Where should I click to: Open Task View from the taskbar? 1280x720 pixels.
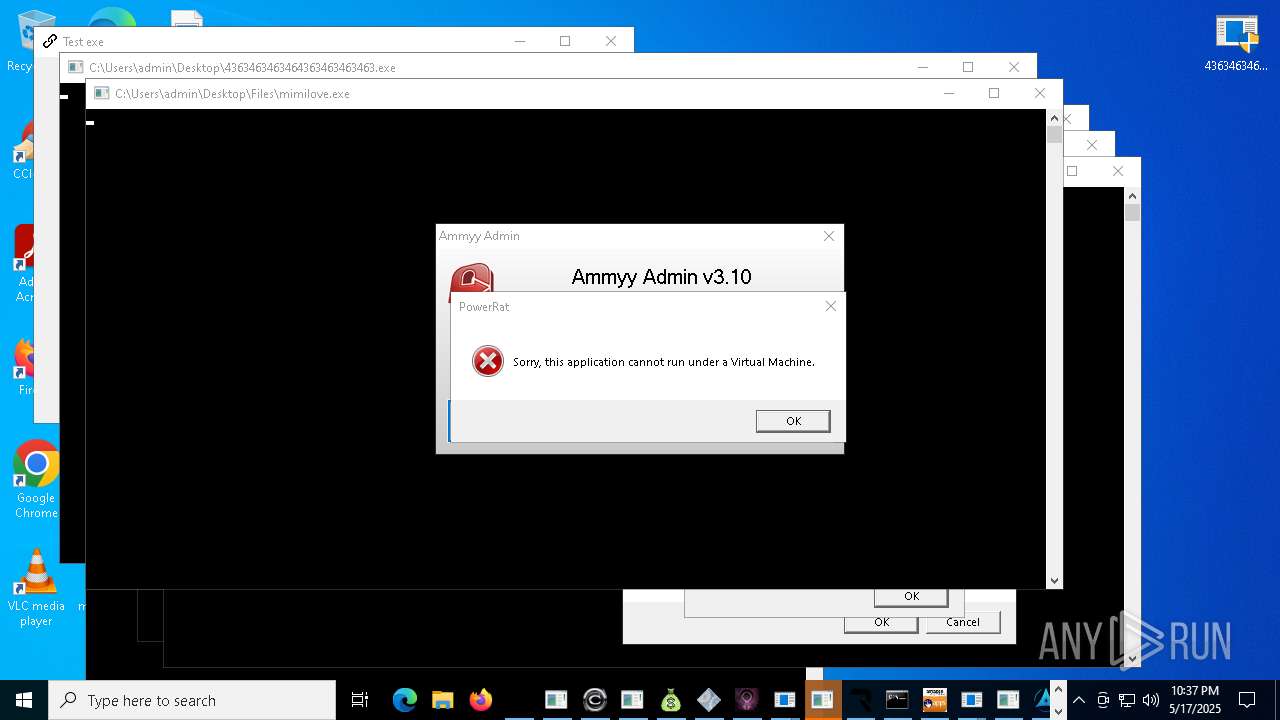[360, 700]
